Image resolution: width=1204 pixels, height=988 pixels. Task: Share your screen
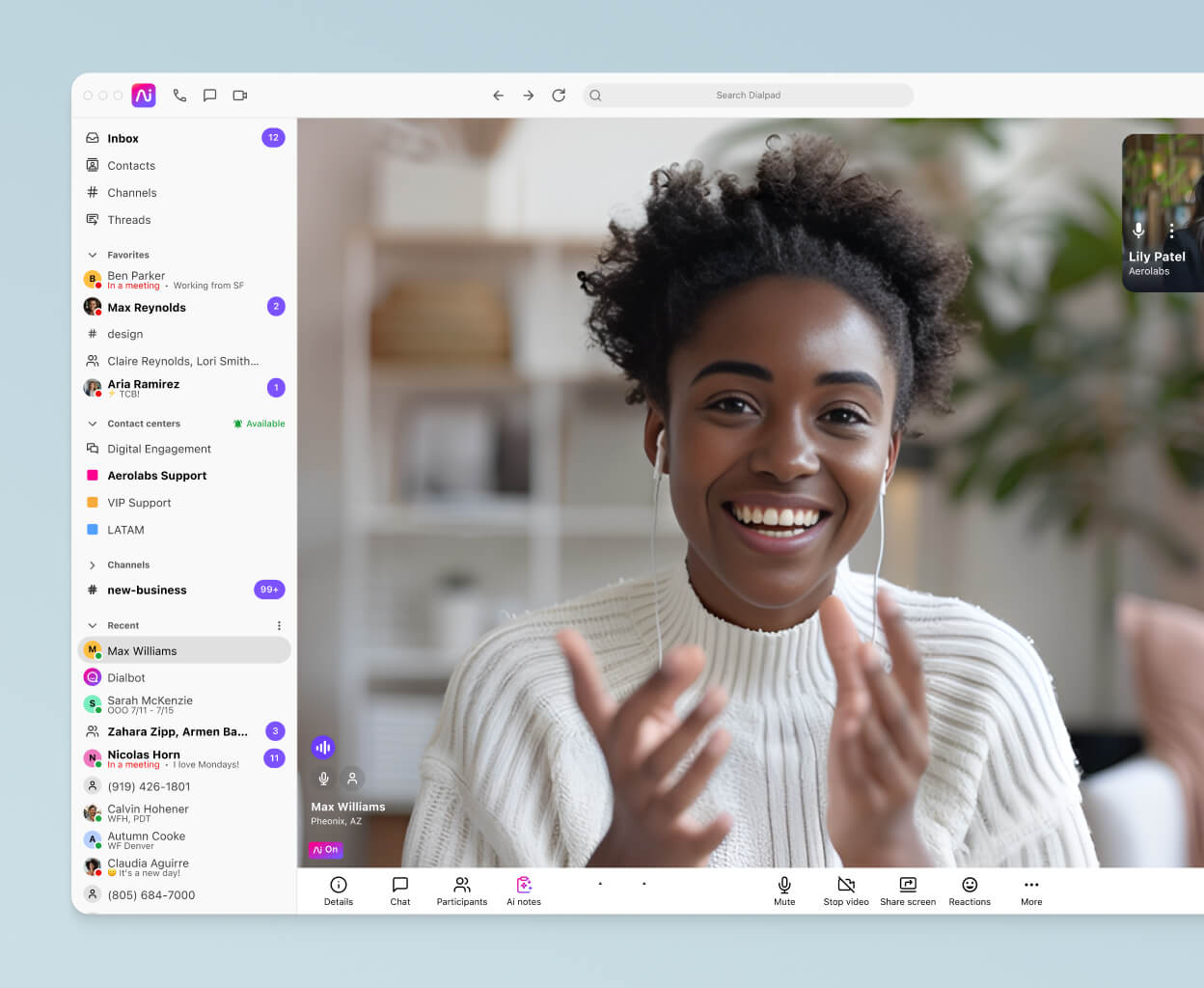(907, 890)
